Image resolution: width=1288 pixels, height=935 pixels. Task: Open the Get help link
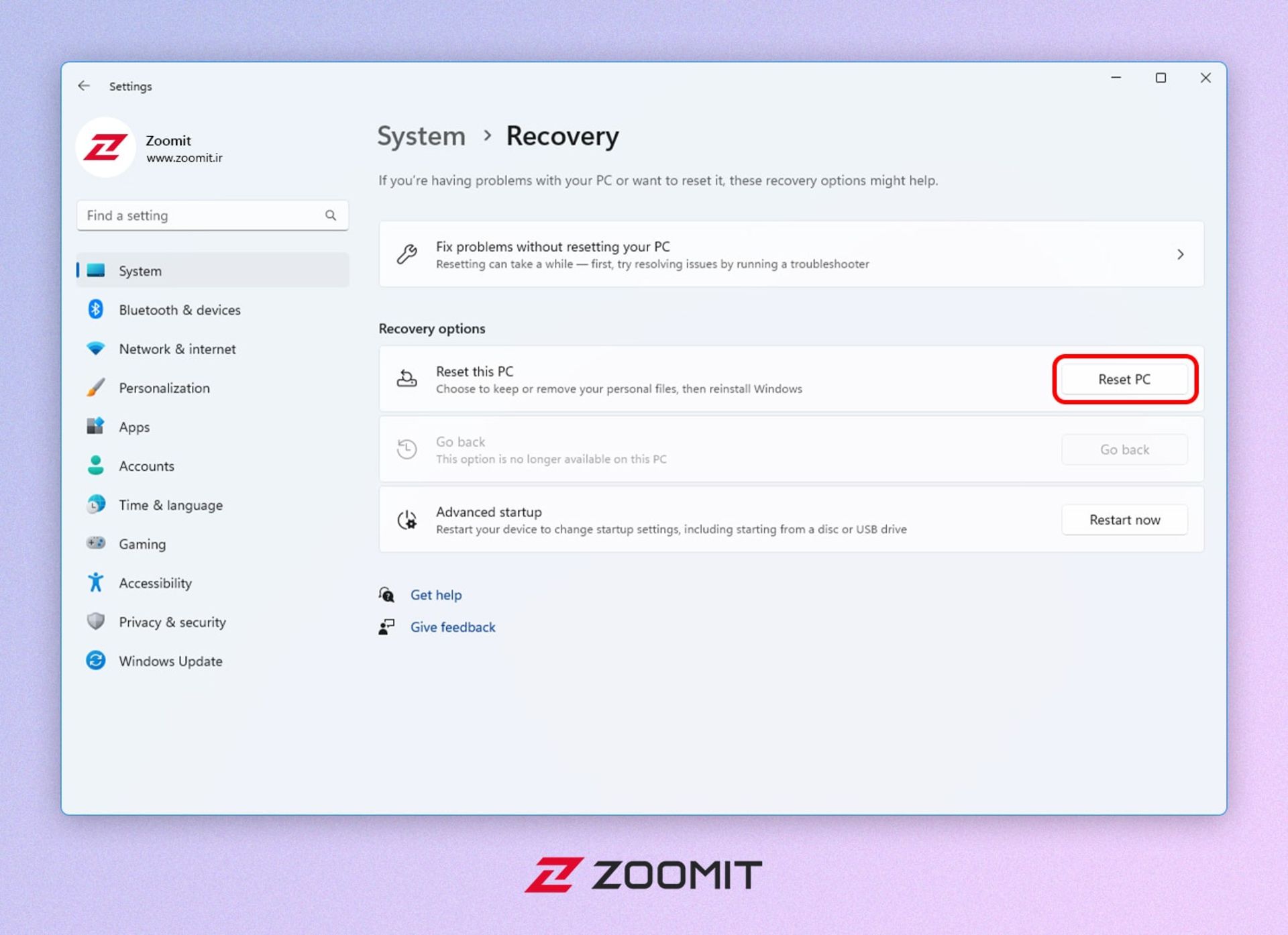click(x=436, y=595)
